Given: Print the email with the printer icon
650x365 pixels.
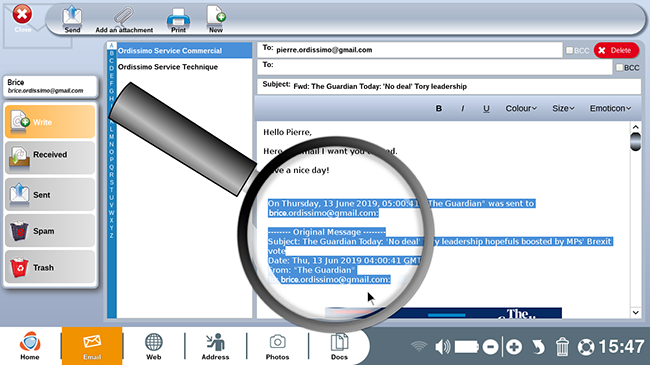Looking at the screenshot, I should pos(178,19).
